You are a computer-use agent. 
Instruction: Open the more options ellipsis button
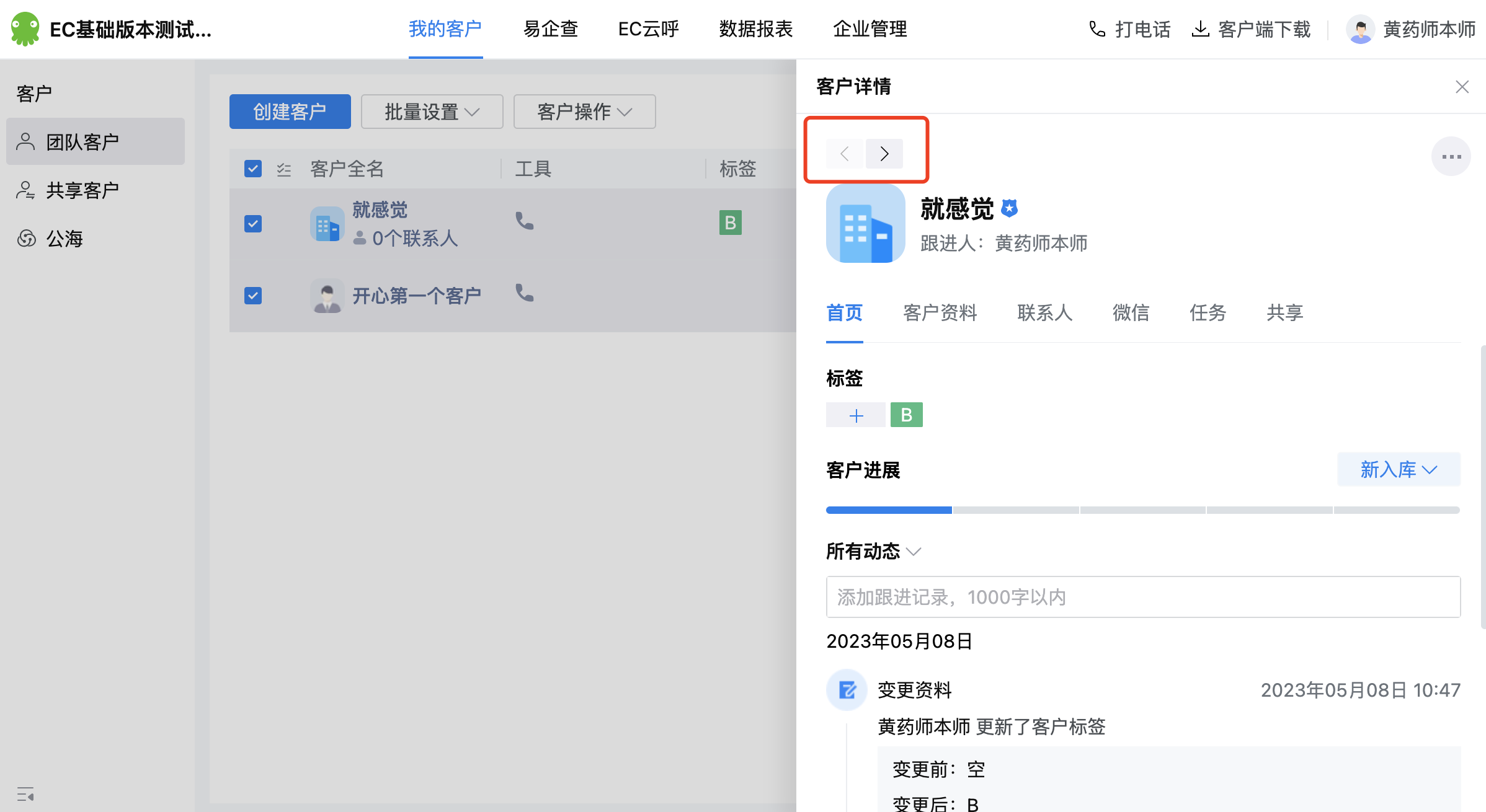coord(1451,156)
